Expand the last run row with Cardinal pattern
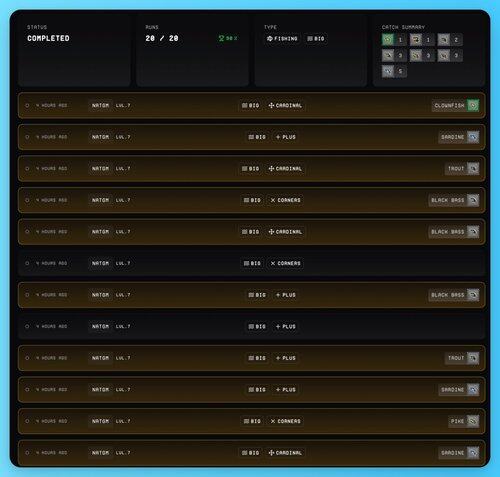The width and height of the screenshot is (500, 477). 252,453
